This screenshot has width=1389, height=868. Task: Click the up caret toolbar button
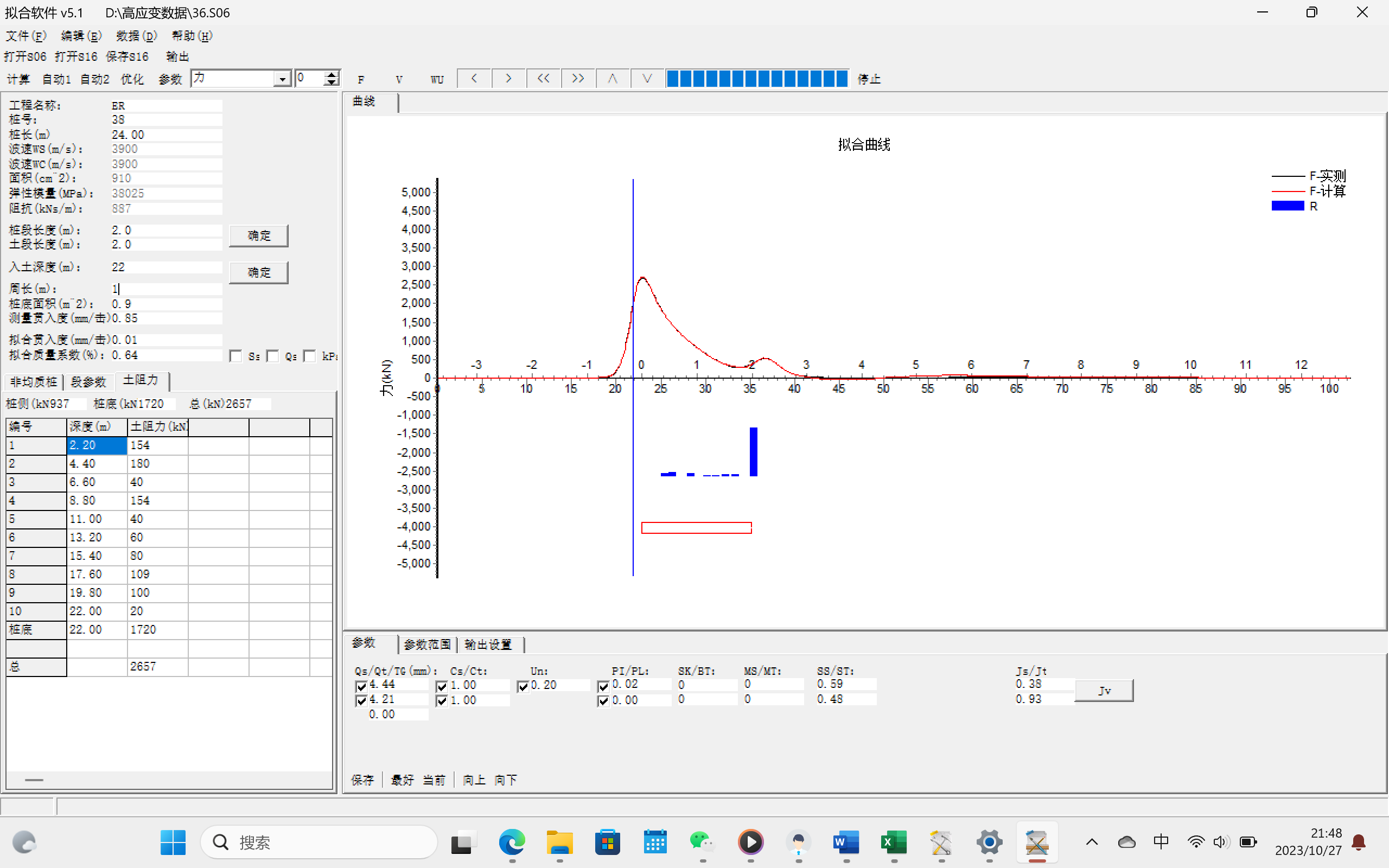(x=613, y=79)
